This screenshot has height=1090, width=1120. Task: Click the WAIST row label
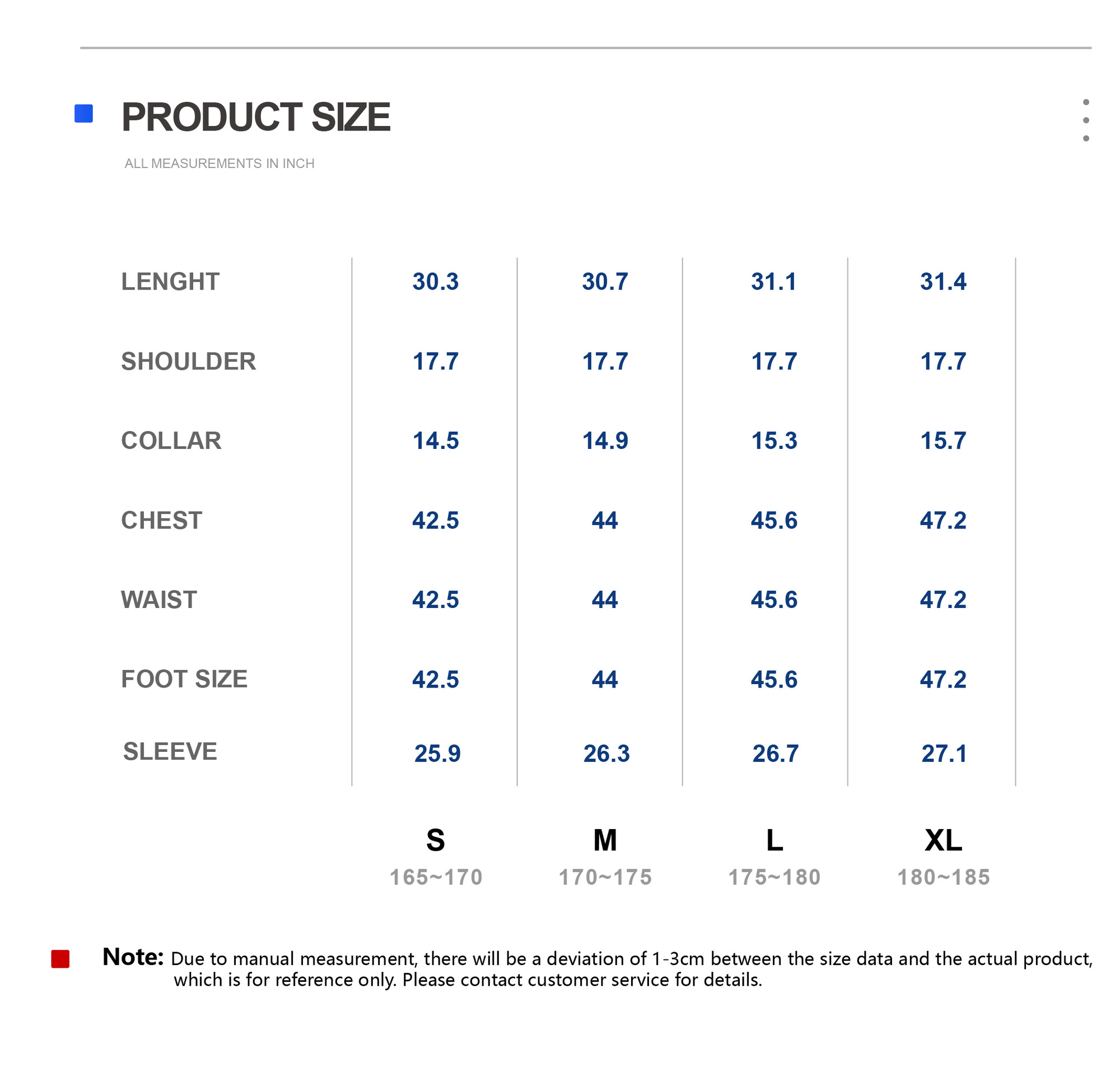[159, 600]
